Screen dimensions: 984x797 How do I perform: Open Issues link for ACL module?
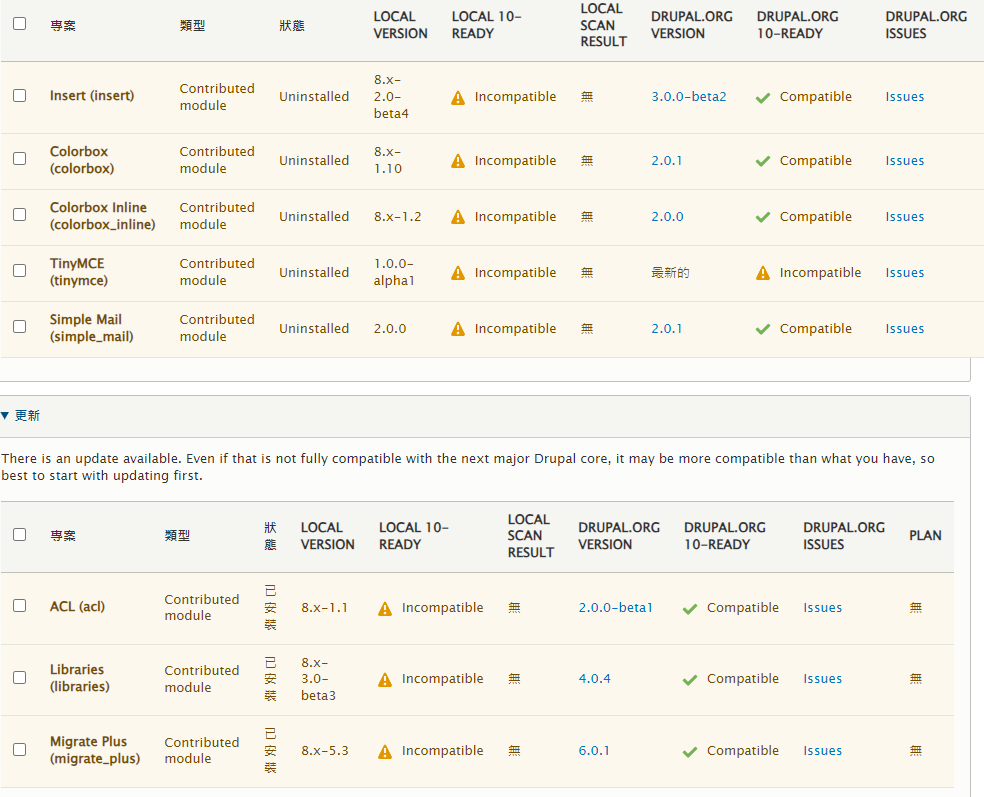click(822, 608)
